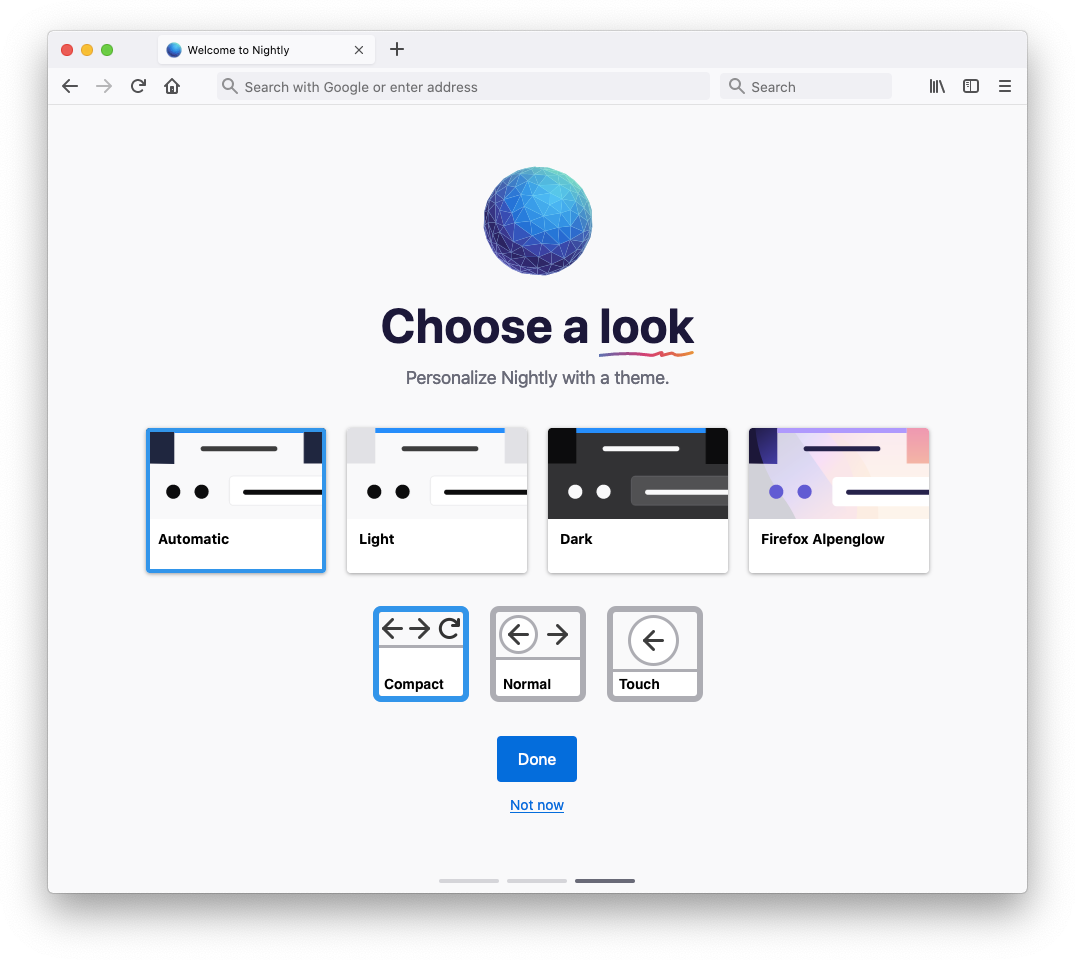1075x960 pixels.
Task: Open a new tab with plus button
Action: [397, 49]
